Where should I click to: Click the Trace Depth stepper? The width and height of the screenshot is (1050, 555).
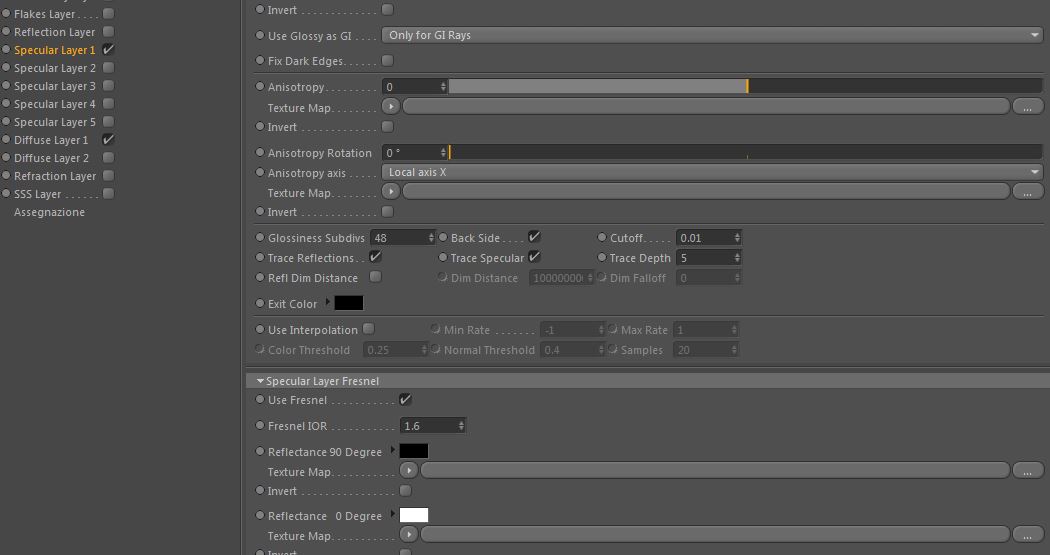737,258
